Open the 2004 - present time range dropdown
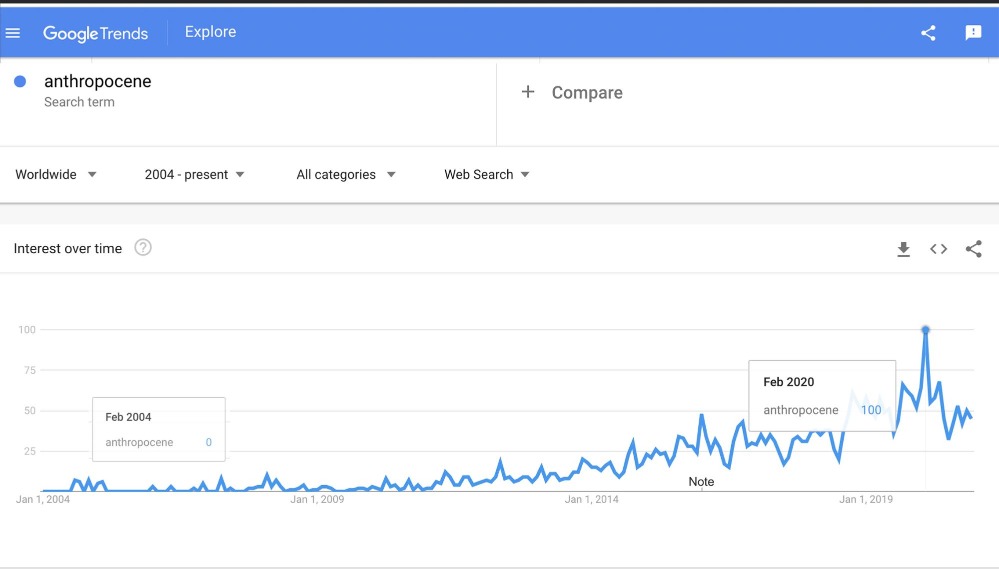 pyautogui.click(x=194, y=174)
